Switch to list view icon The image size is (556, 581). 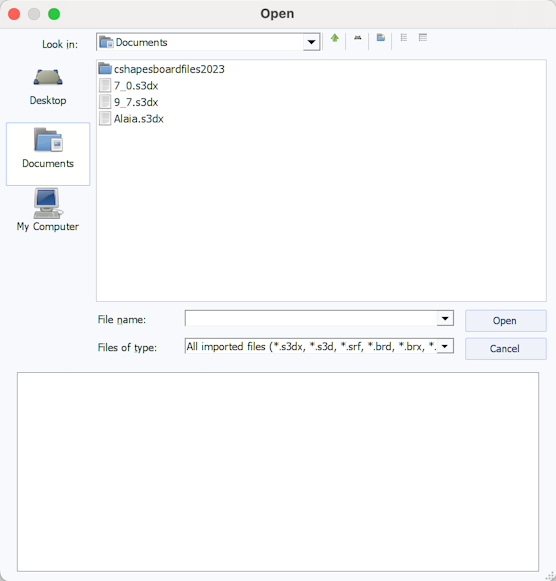pyautogui.click(x=404, y=37)
